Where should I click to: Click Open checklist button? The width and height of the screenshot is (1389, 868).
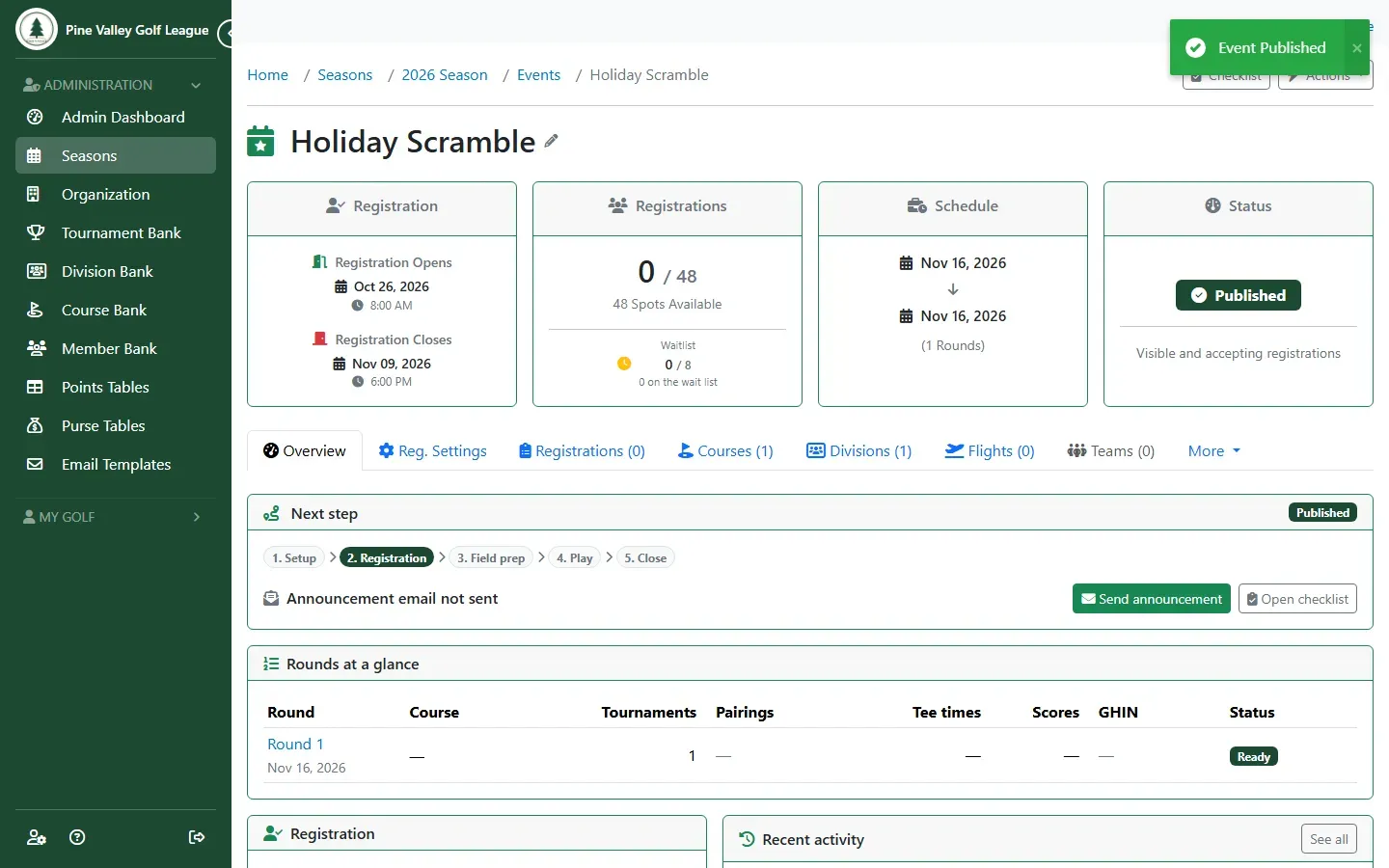click(1297, 599)
